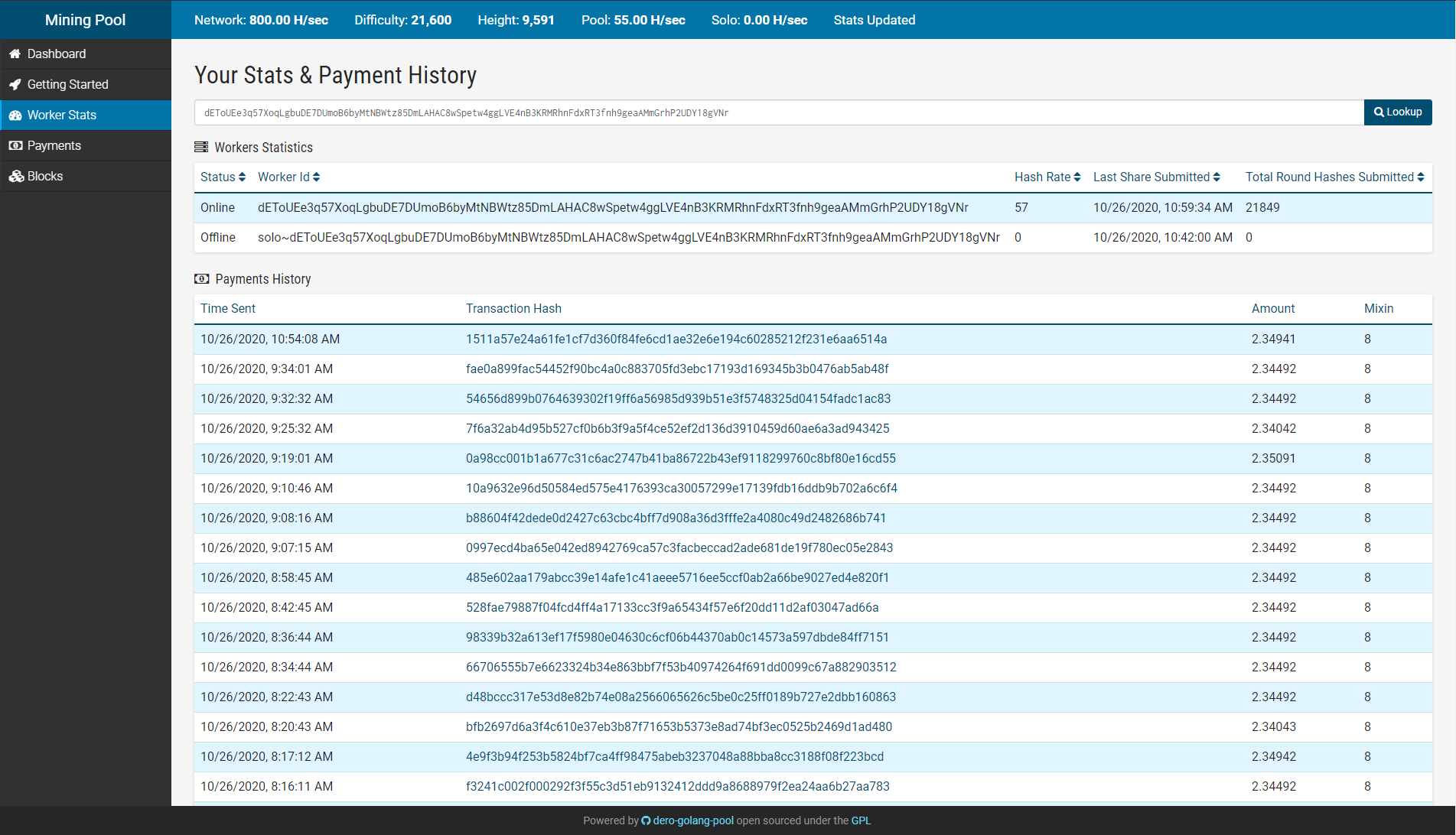The image size is (1456, 835).
Task: Open the dero-golang-pool footer link
Action: coord(693,820)
